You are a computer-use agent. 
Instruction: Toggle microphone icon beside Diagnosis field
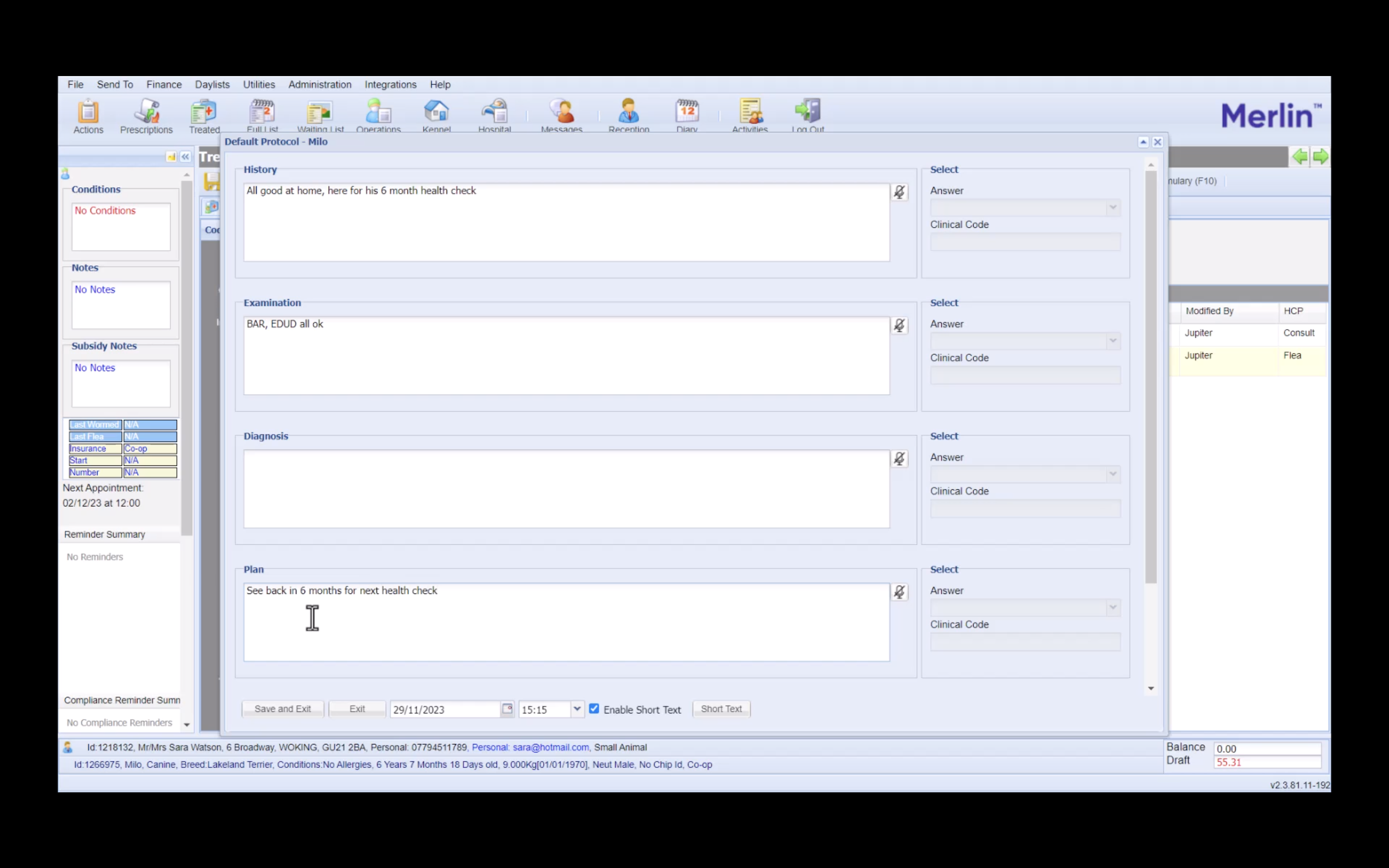(x=899, y=459)
